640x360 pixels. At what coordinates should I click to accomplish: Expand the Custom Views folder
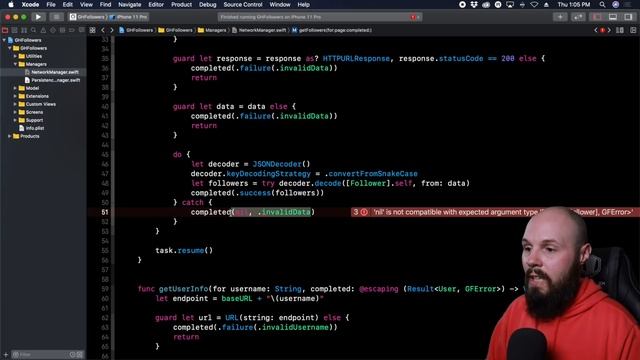coord(15,104)
